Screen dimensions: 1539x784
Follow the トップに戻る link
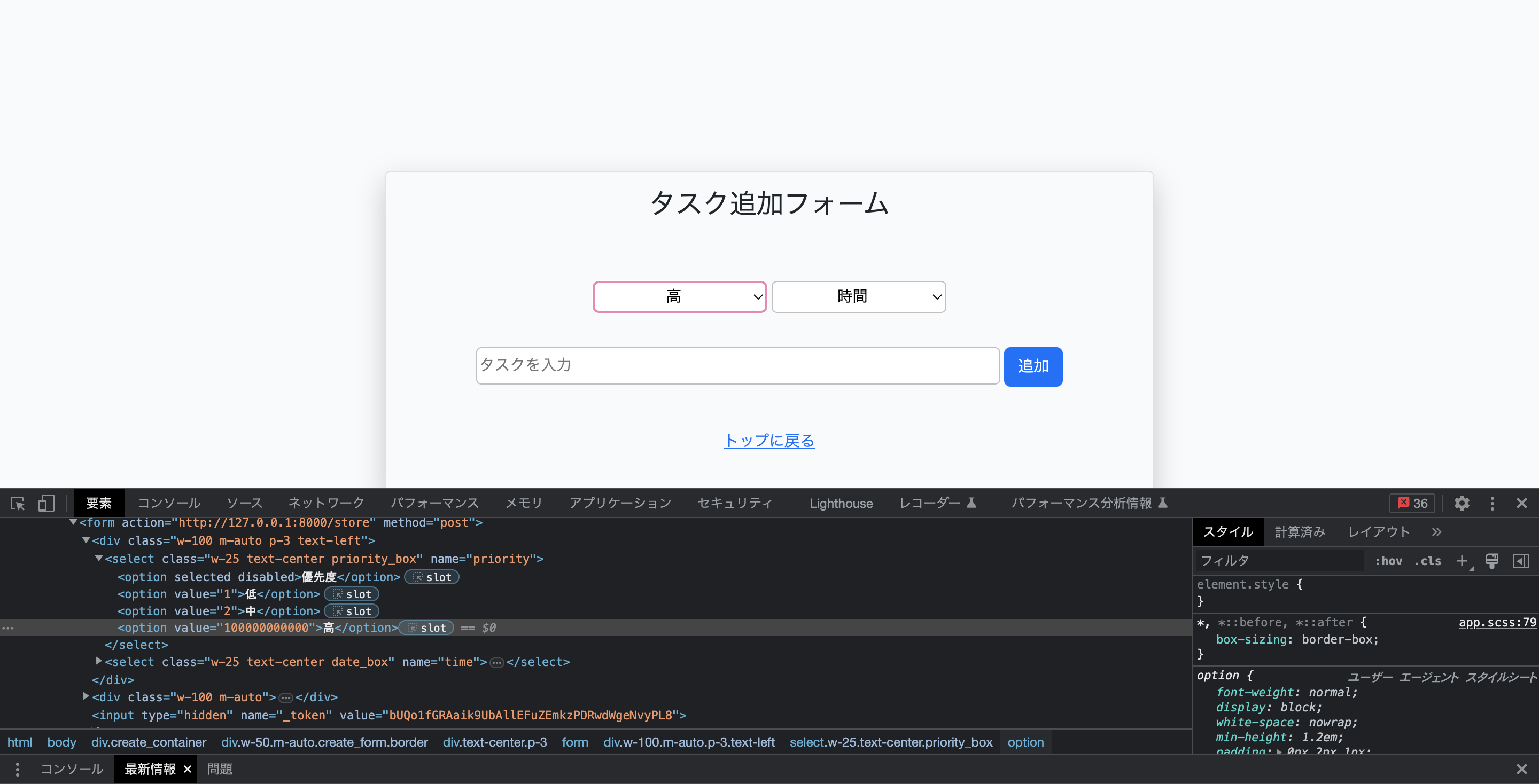(769, 441)
